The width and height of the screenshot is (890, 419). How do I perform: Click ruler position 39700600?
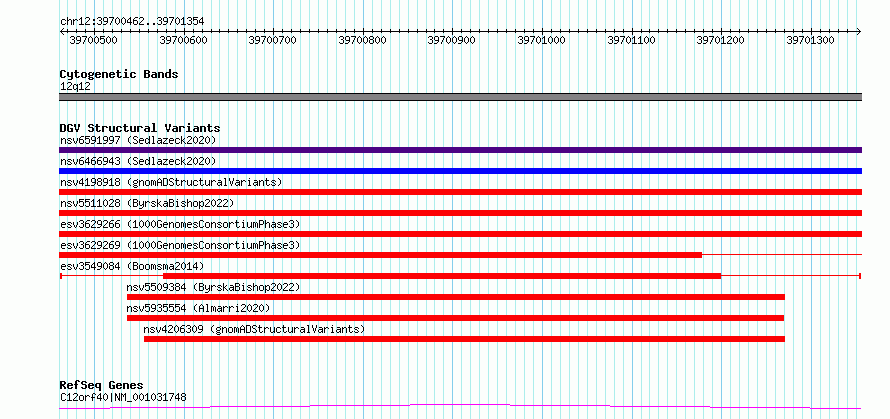[183, 40]
